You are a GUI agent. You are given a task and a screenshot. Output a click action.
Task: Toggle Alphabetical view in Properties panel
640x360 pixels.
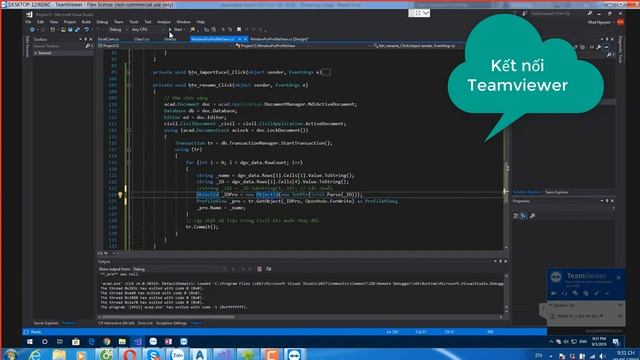(524, 216)
